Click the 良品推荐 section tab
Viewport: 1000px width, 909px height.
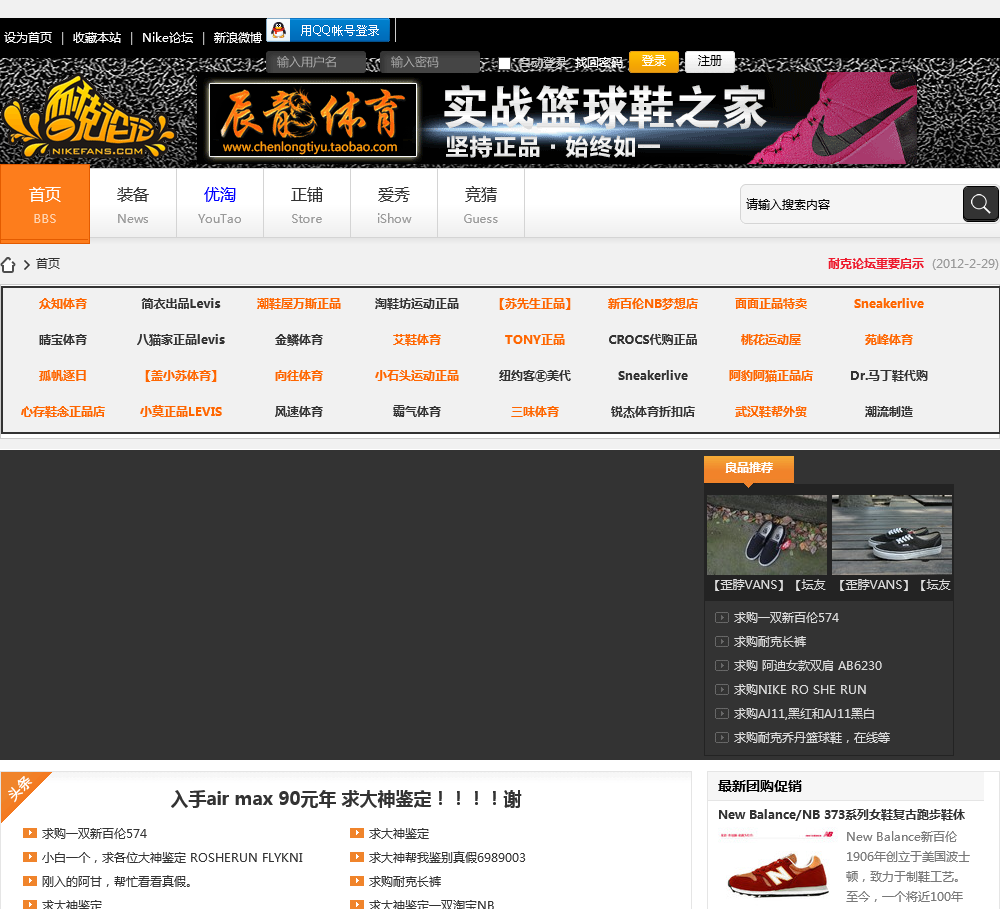pyautogui.click(x=749, y=468)
